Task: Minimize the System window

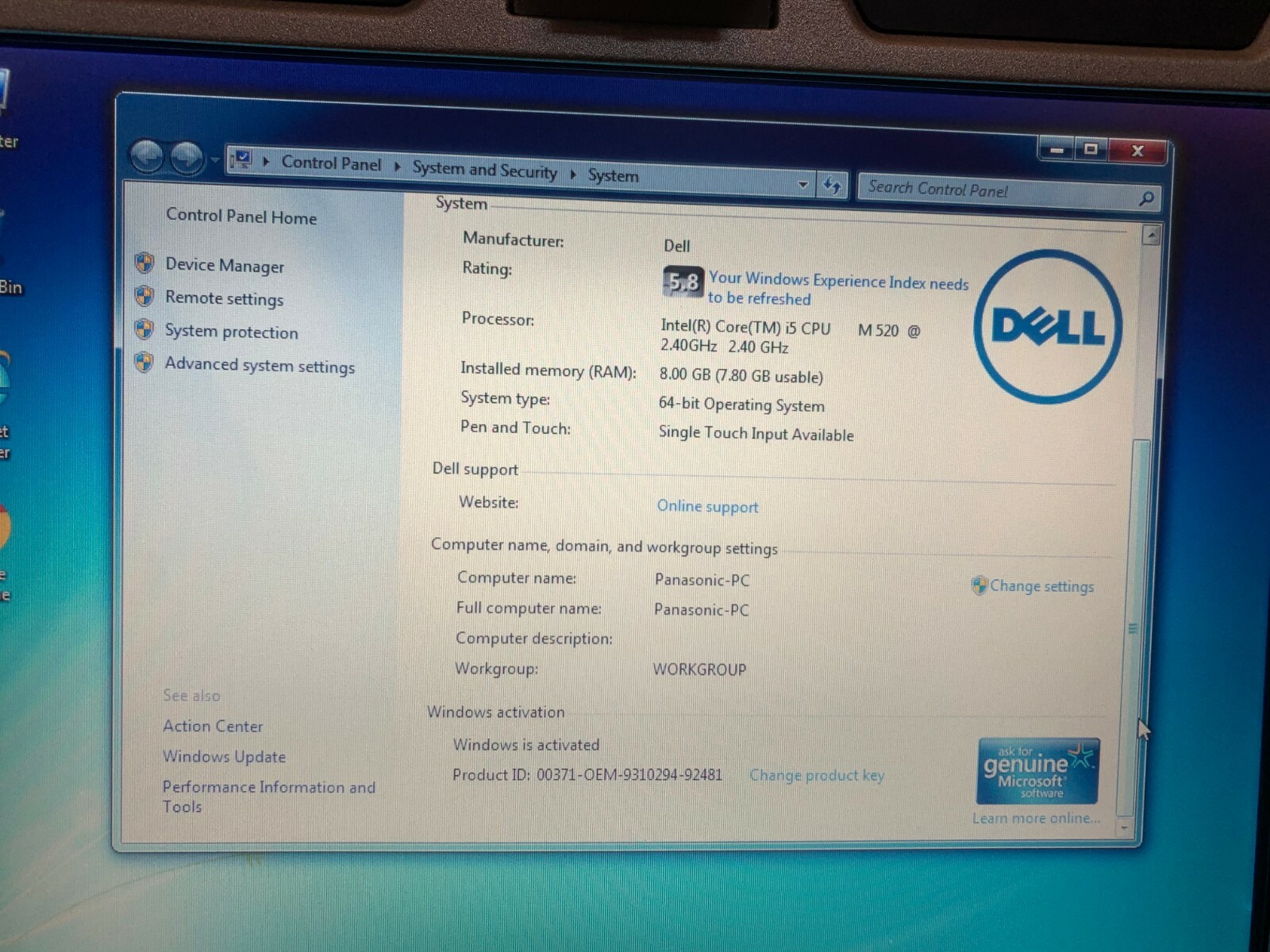Action: 1056,148
